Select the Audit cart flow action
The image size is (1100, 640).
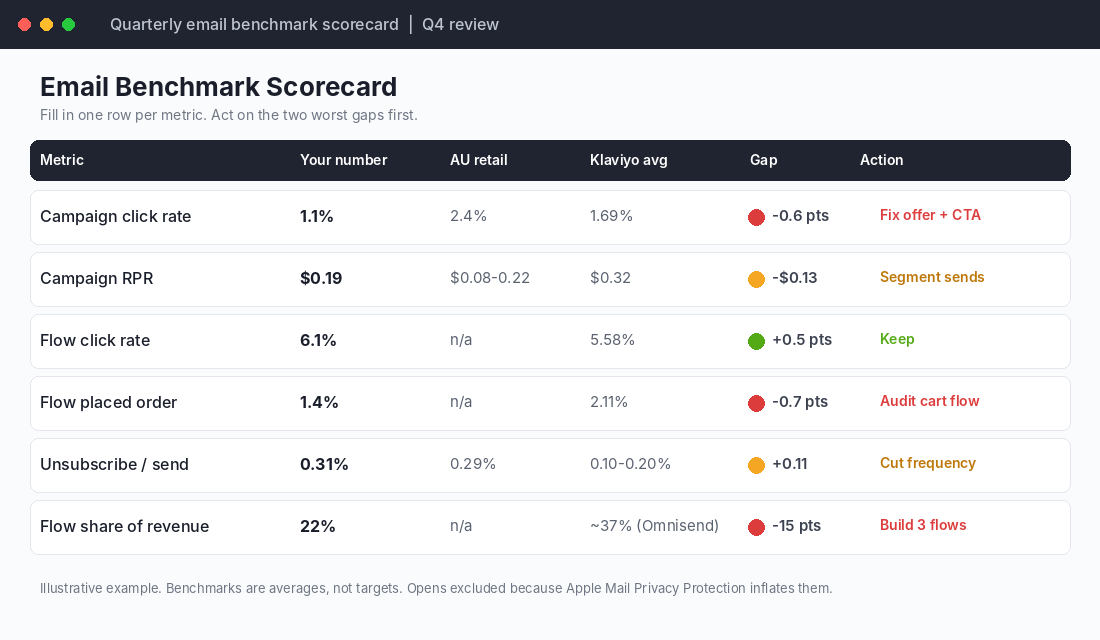click(930, 401)
